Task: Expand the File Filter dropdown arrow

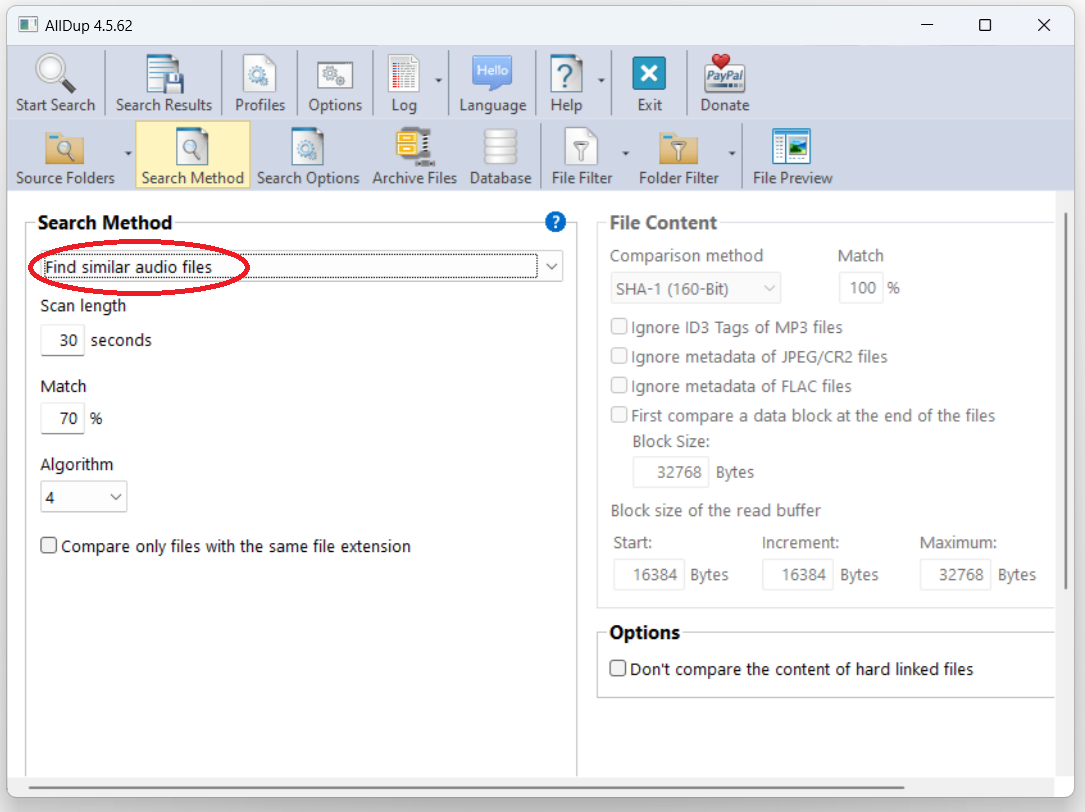Action: point(626,154)
